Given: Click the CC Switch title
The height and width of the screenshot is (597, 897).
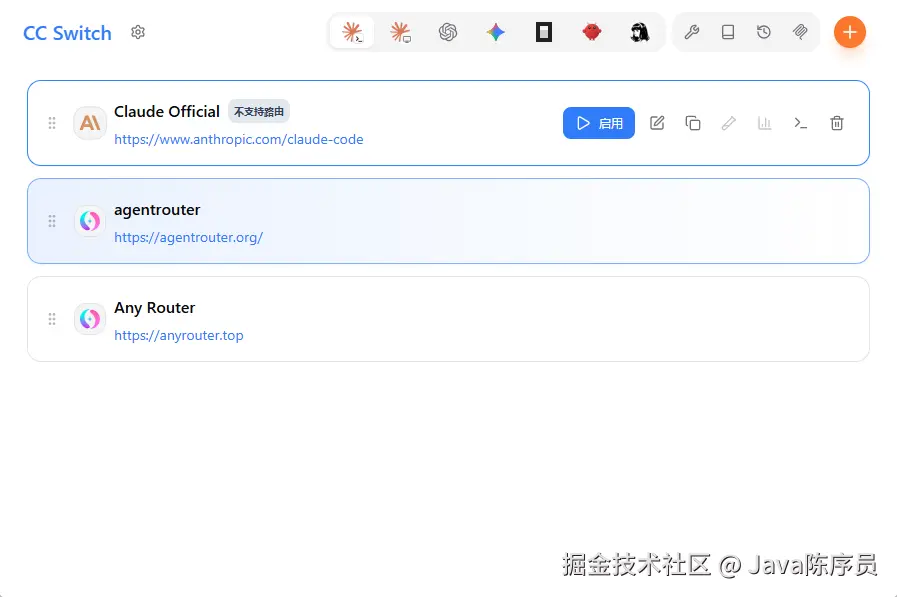Looking at the screenshot, I should tap(67, 33).
